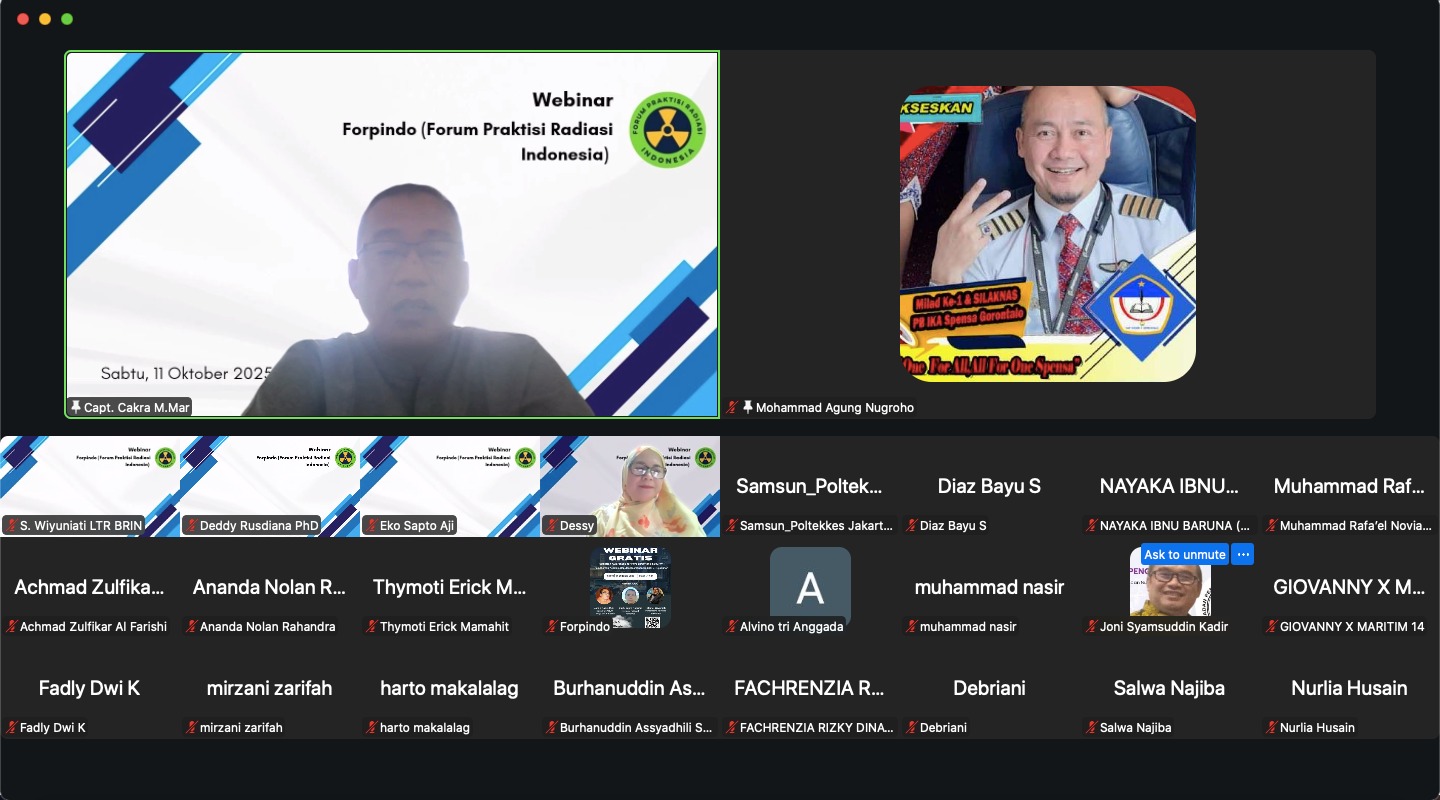The height and width of the screenshot is (800, 1440).
Task: Click the 'A' avatar of Alvino tri Anggada
Action: click(810, 588)
